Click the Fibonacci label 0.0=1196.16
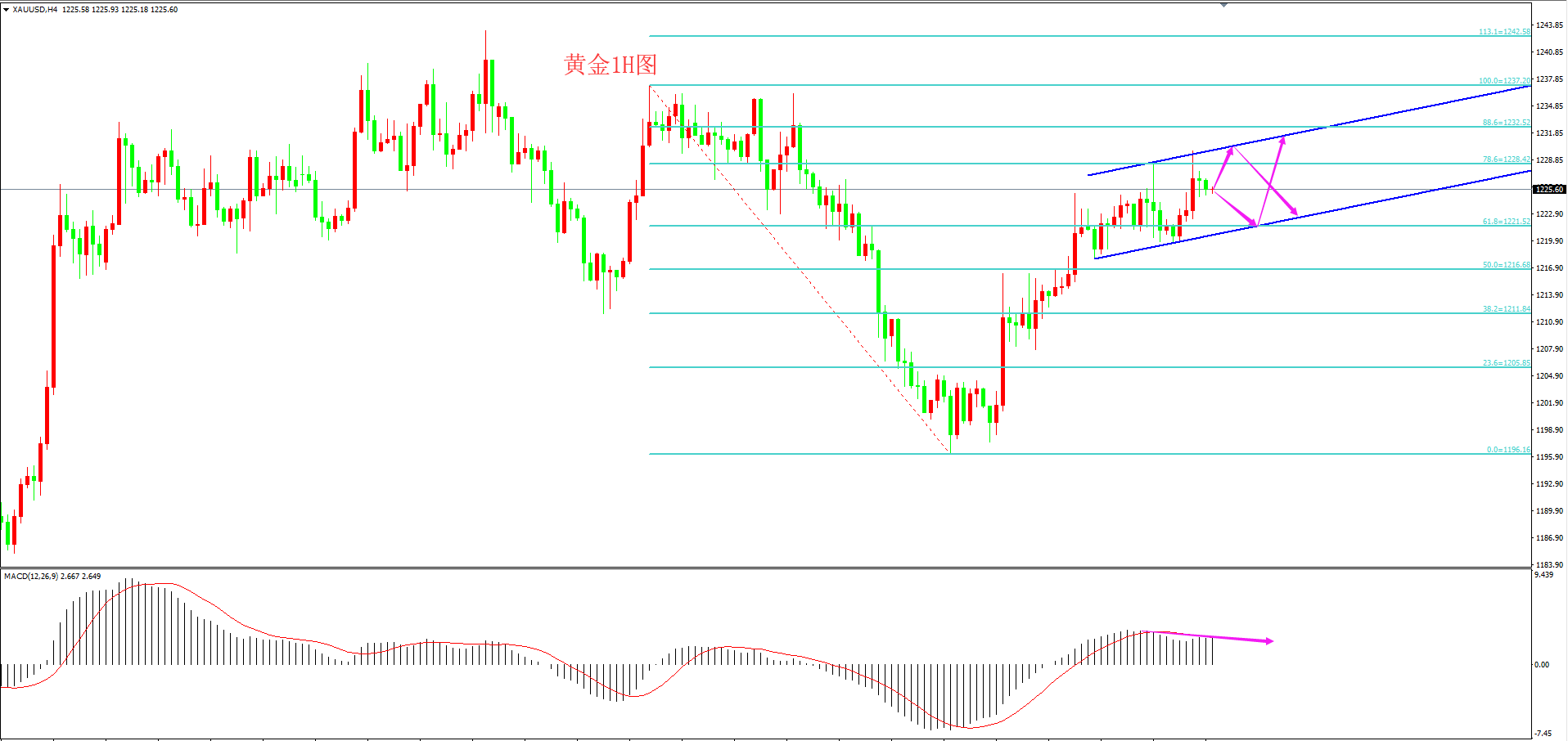This screenshot has height=741, width=1568. 1508,450
